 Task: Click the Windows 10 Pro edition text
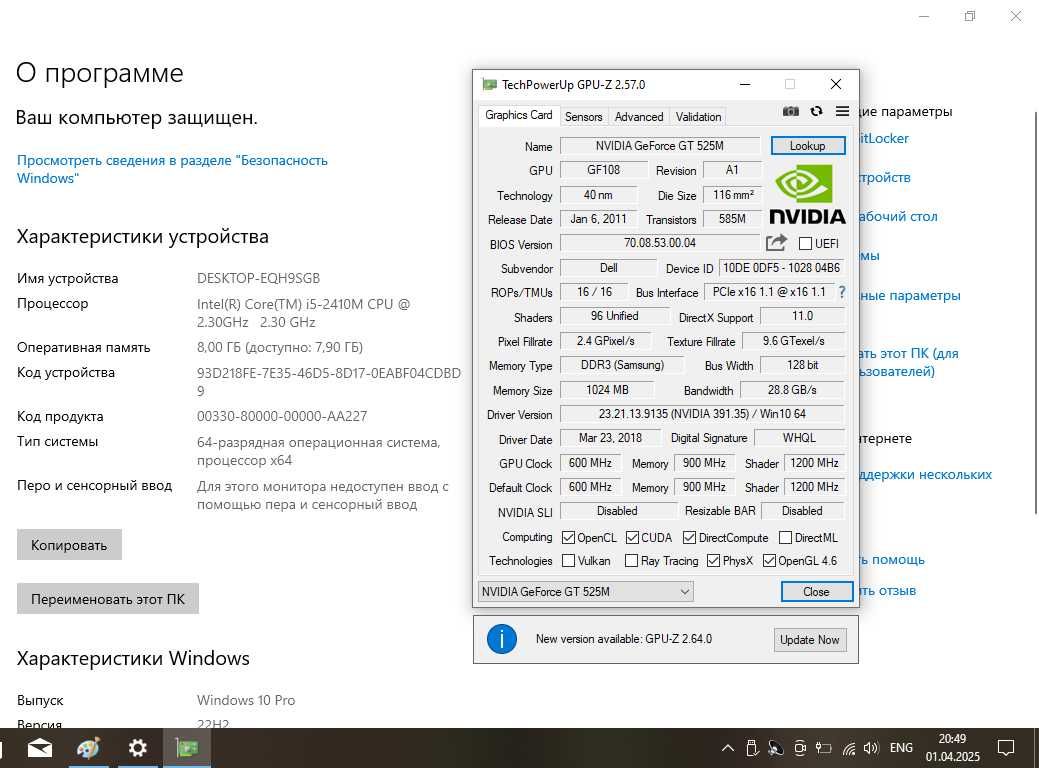pyautogui.click(x=246, y=700)
